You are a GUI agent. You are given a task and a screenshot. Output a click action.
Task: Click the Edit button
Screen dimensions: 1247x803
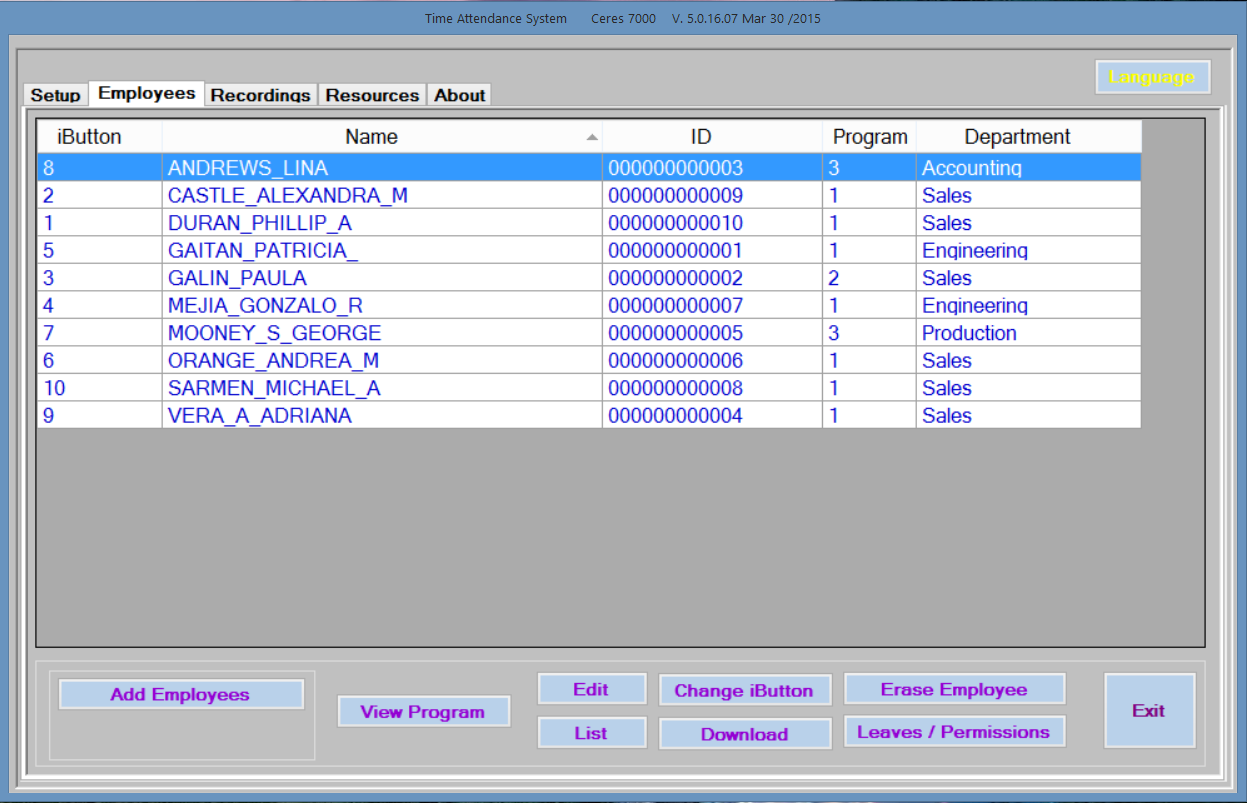[591, 689]
